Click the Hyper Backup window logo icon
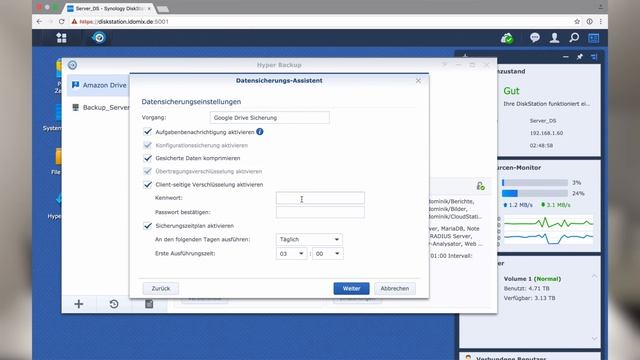The width and height of the screenshot is (640, 360). coord(72,65)
